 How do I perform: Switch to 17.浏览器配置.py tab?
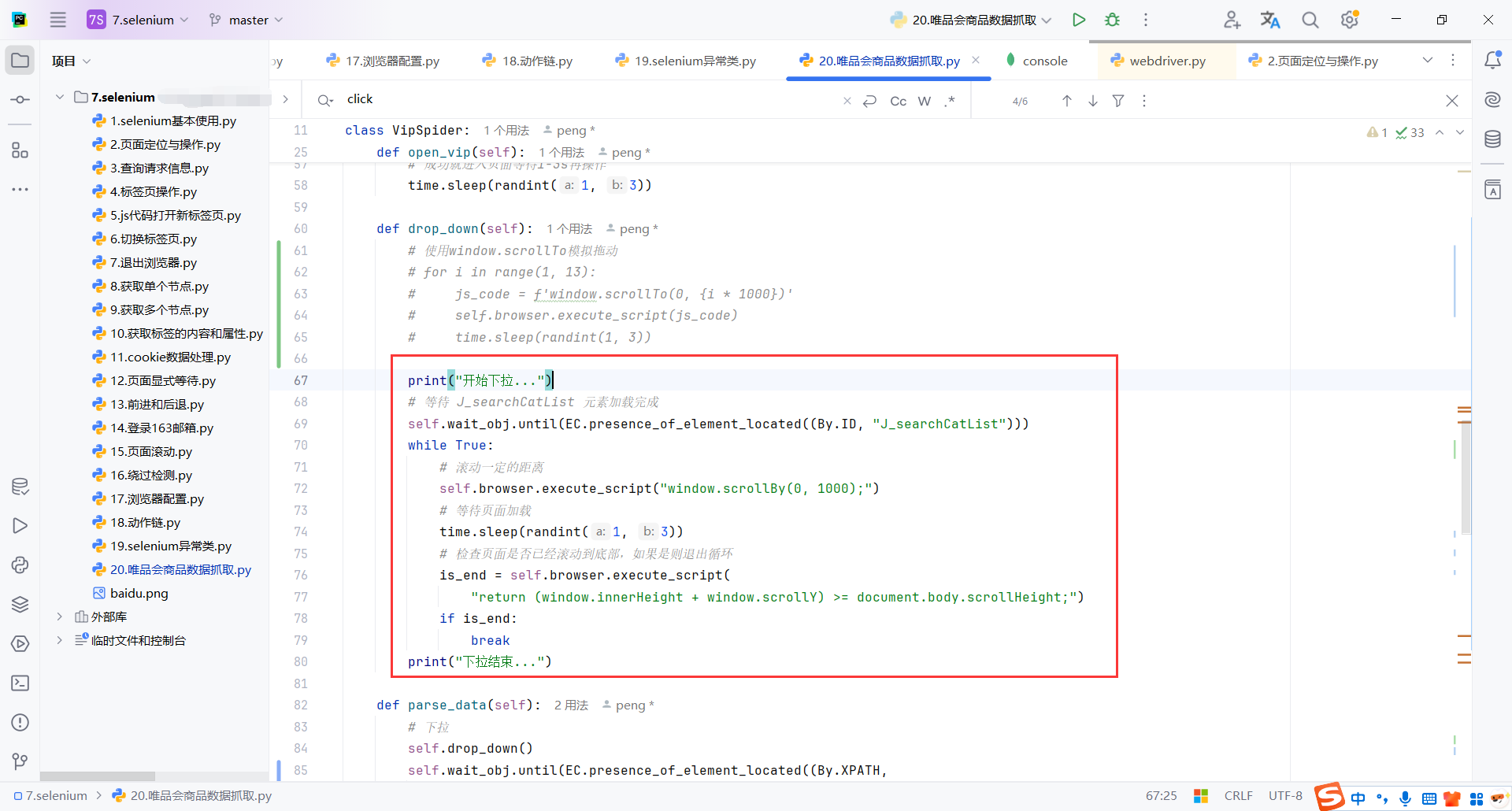coord(383,61)
